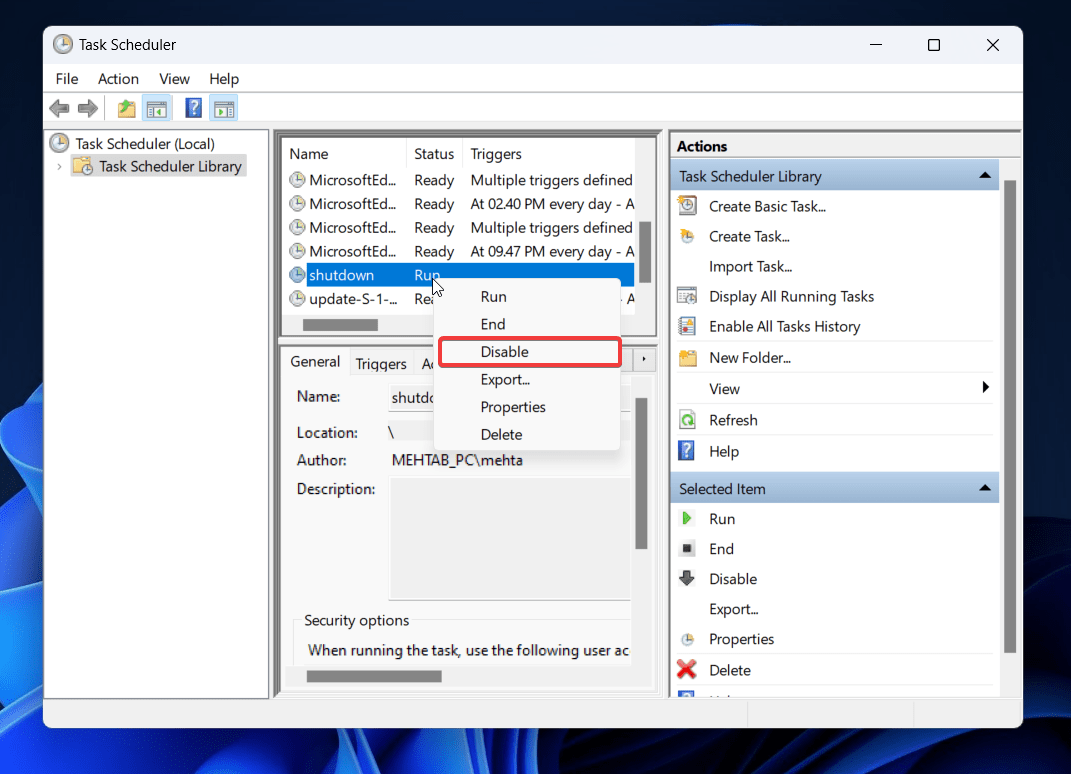Viewport: 1071px width, 774px height.
Task: Choose Disable from the context menu
Action: (x=529, y=352)
